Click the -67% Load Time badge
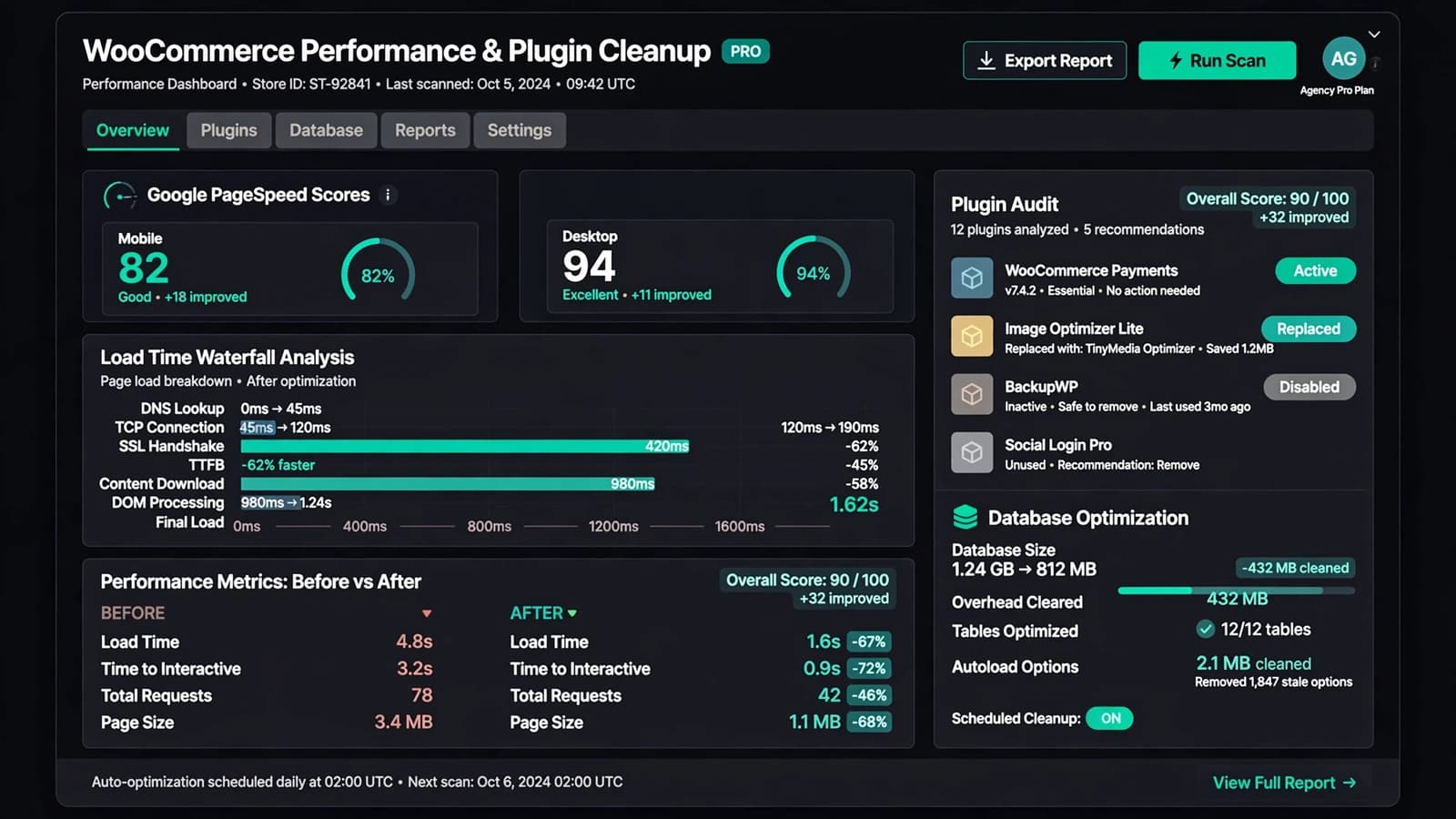 (x=868, y=642)
